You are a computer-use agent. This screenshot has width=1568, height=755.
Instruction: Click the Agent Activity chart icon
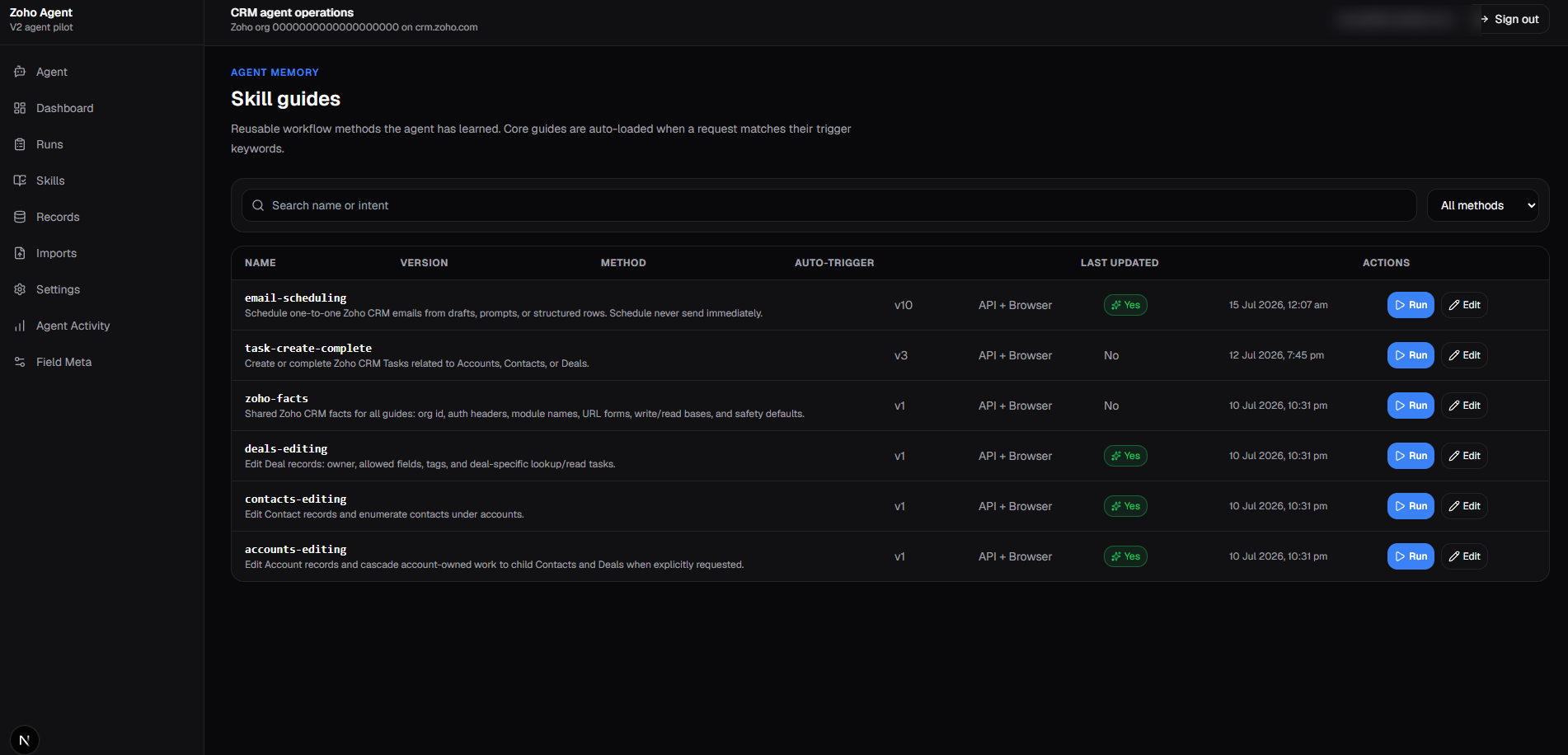pyautogui.click(x=20, y=326)
